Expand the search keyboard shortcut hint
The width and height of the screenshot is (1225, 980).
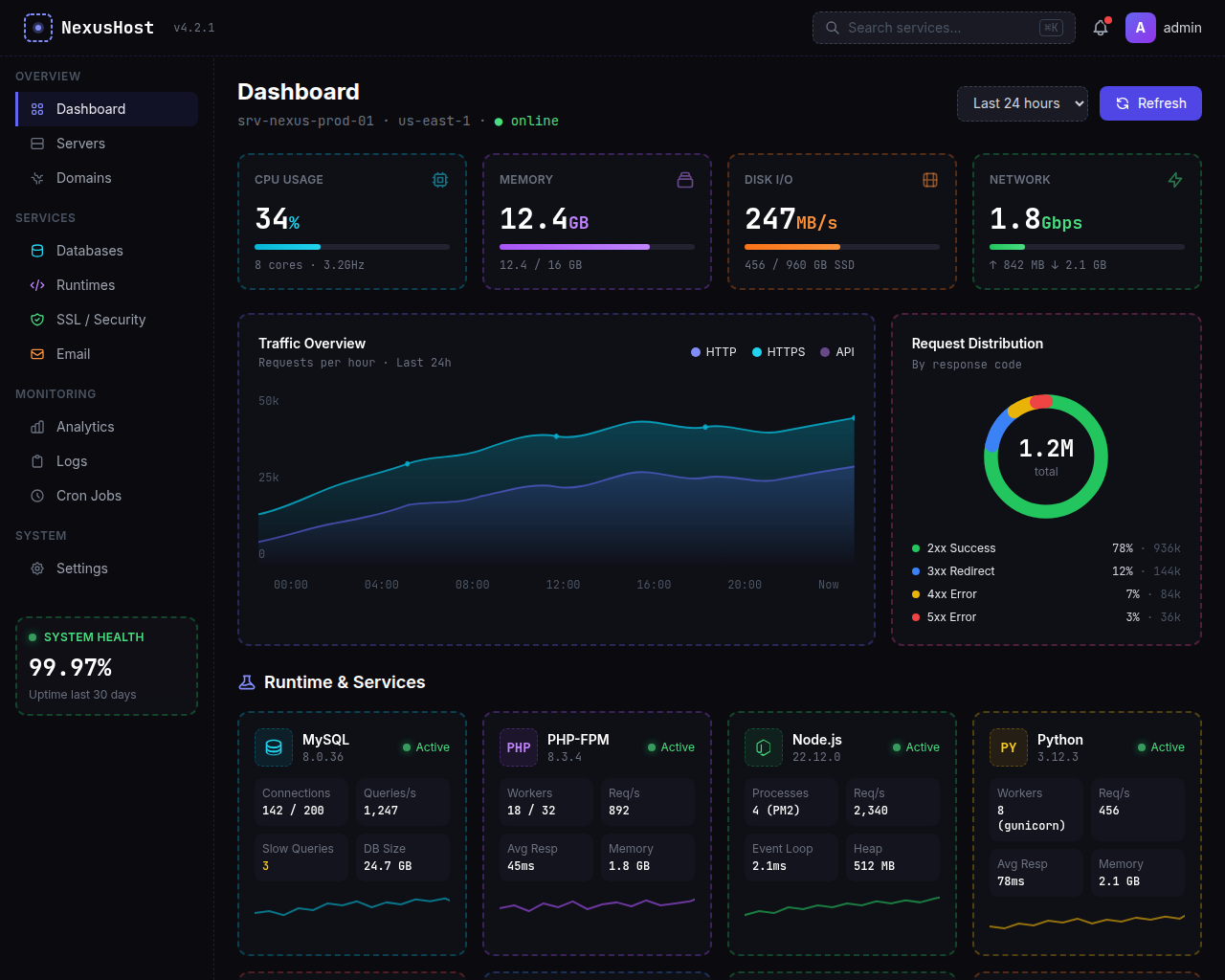pyautogui.click(x=1050, y=28)
